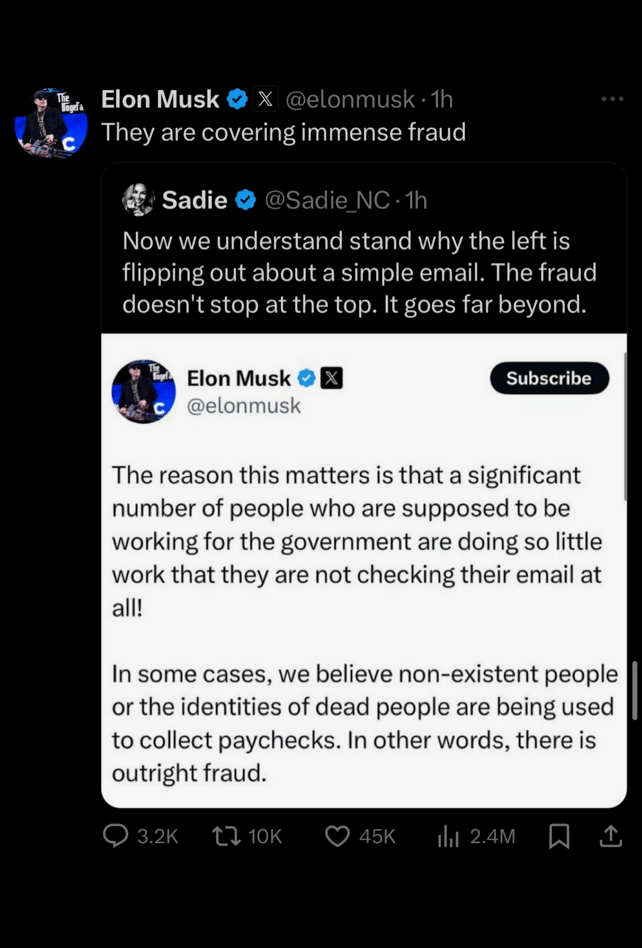
Task: Open the 'They are covering immense fraud' post text
Action: tap(283, 132)
